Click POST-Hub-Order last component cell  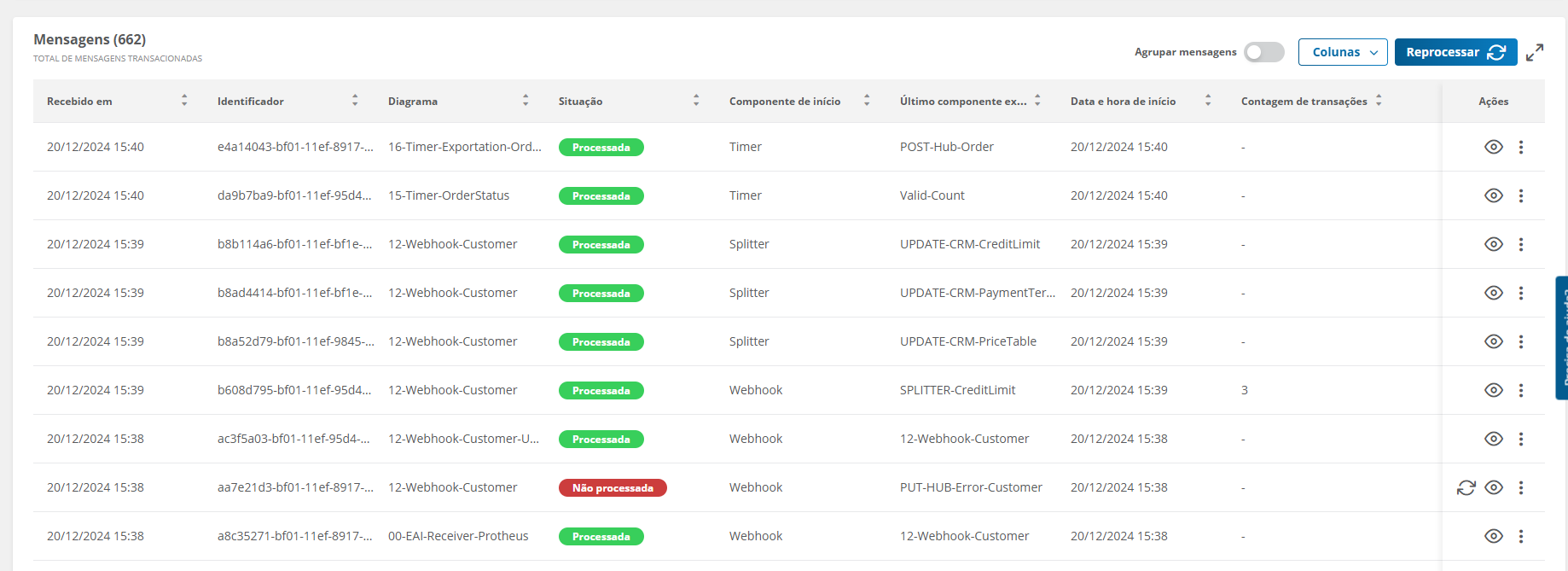947,147
